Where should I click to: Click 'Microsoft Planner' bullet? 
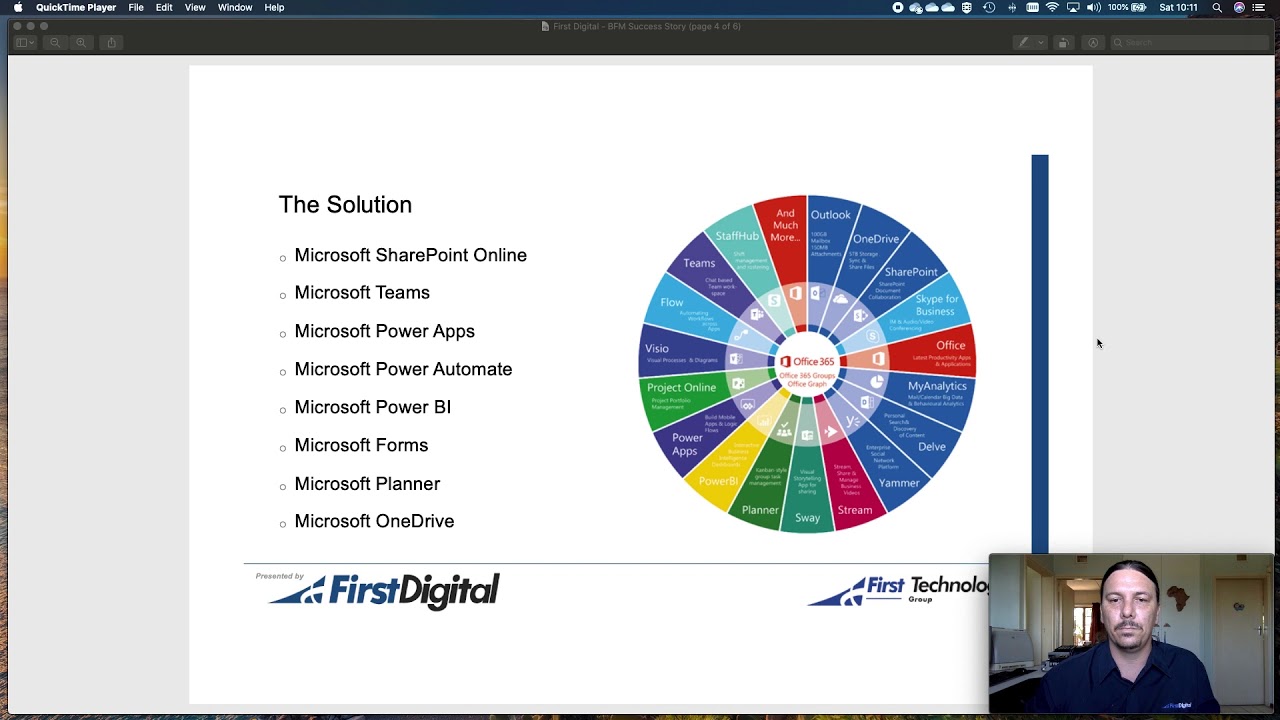pos(367,483)
